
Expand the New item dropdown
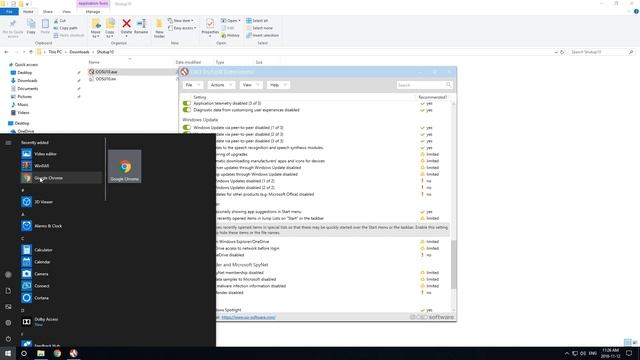(181, 20)
